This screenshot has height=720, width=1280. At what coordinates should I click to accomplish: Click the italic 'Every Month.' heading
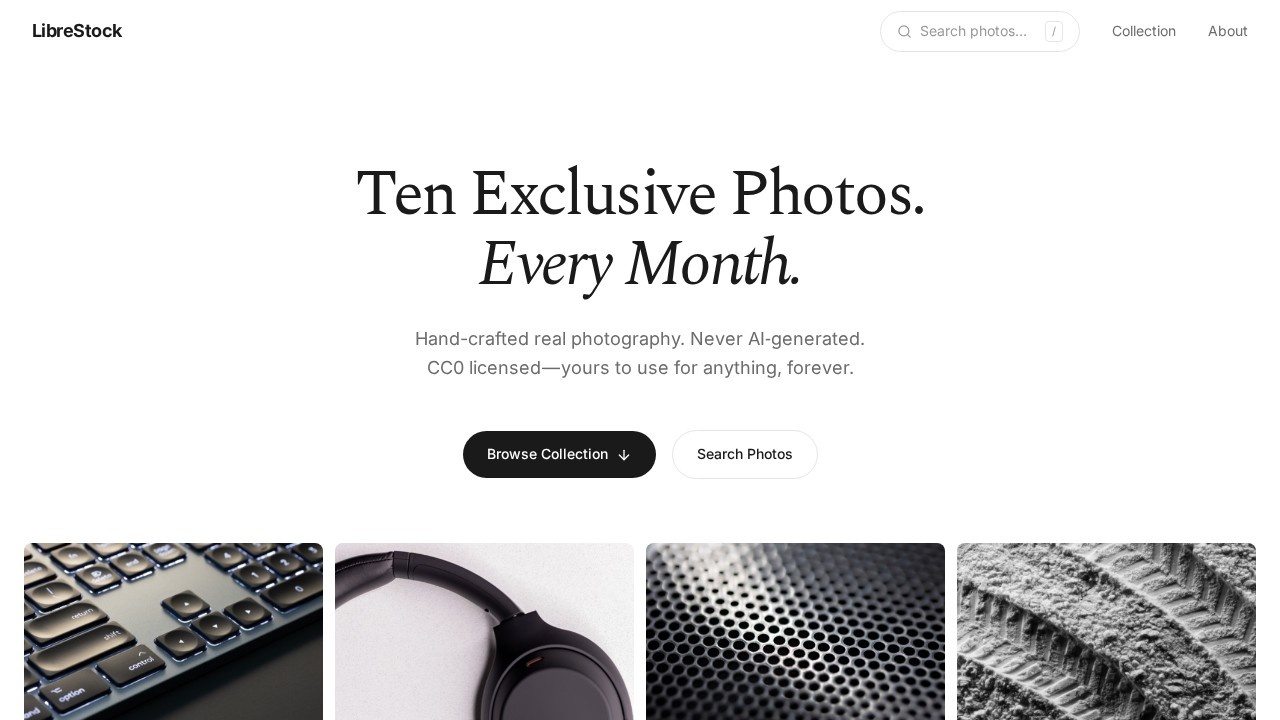pyautogui.click(x=640, y=264)
